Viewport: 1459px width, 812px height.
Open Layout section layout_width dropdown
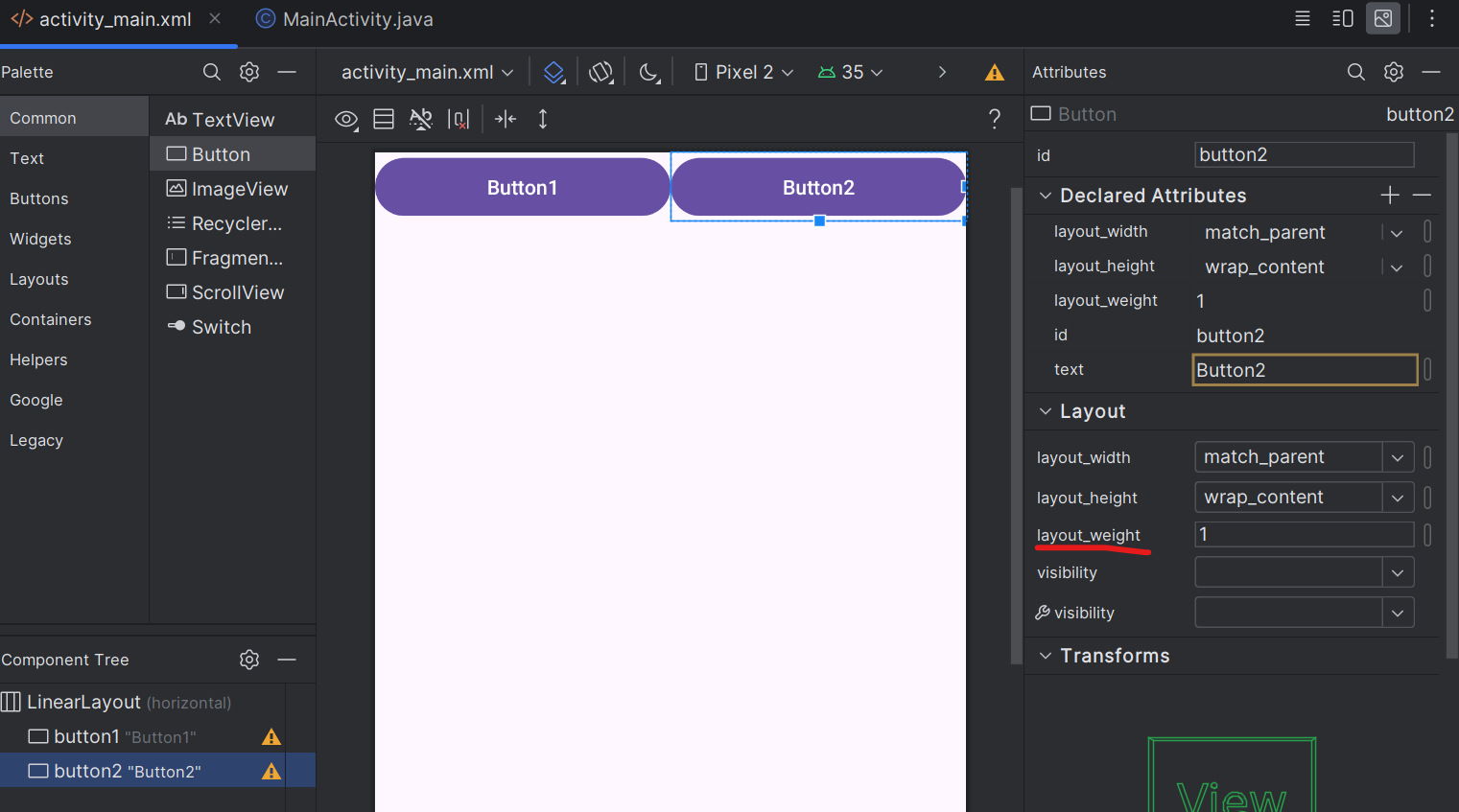(1398, 457)
